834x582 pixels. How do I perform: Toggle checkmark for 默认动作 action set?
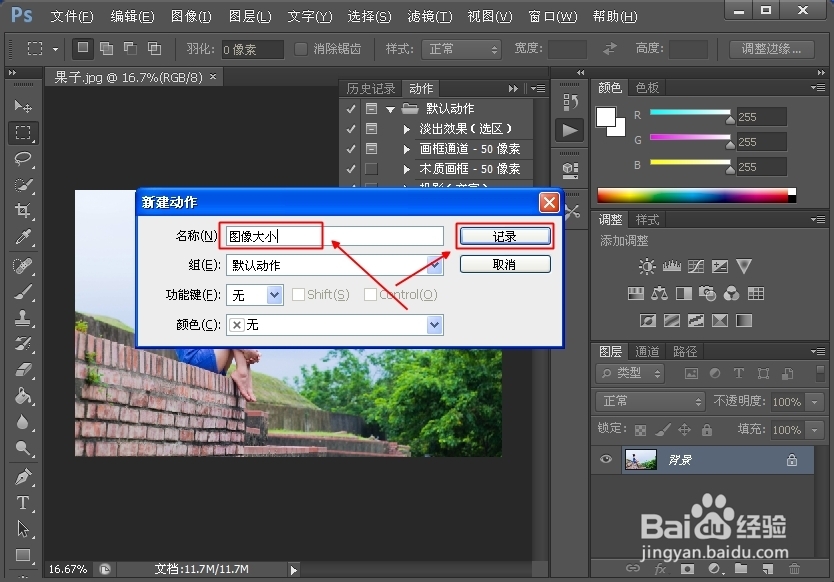(351, 109)
